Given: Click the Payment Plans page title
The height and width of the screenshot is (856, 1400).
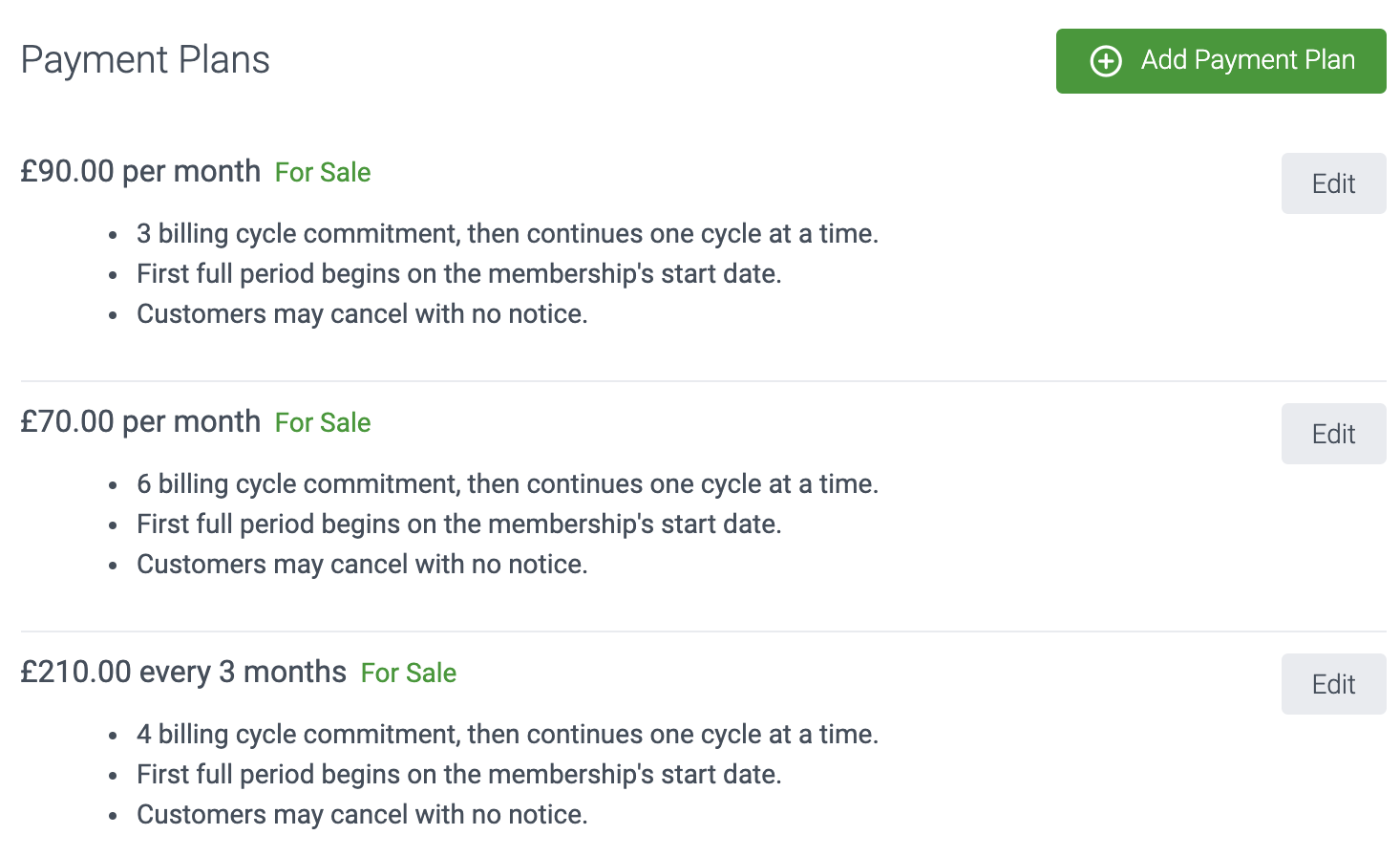Looking at the screenshot, I should [x=145, y=59].
